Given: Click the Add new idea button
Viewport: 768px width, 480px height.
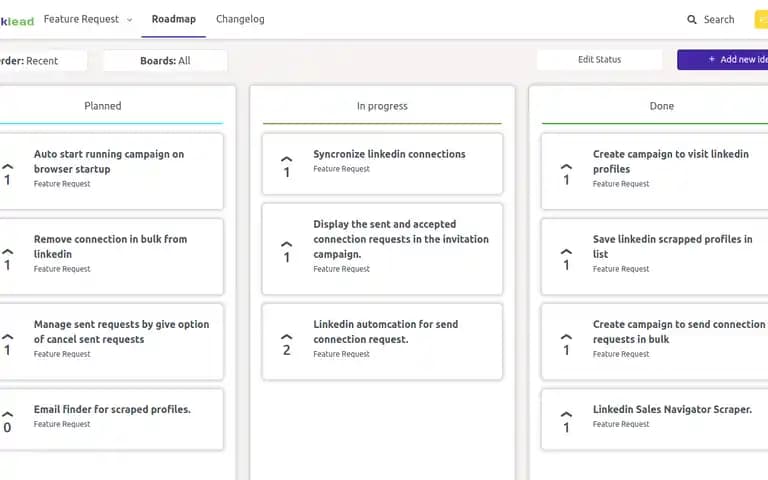Looking at the screenshot, I should pos(723,60).
